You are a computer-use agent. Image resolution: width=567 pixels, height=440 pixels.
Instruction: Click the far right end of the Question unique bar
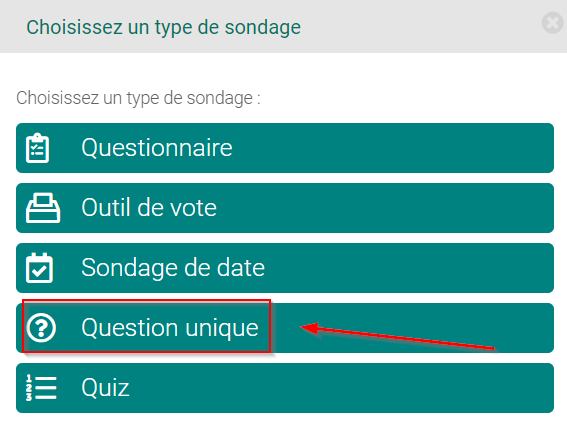click(528, 328)
